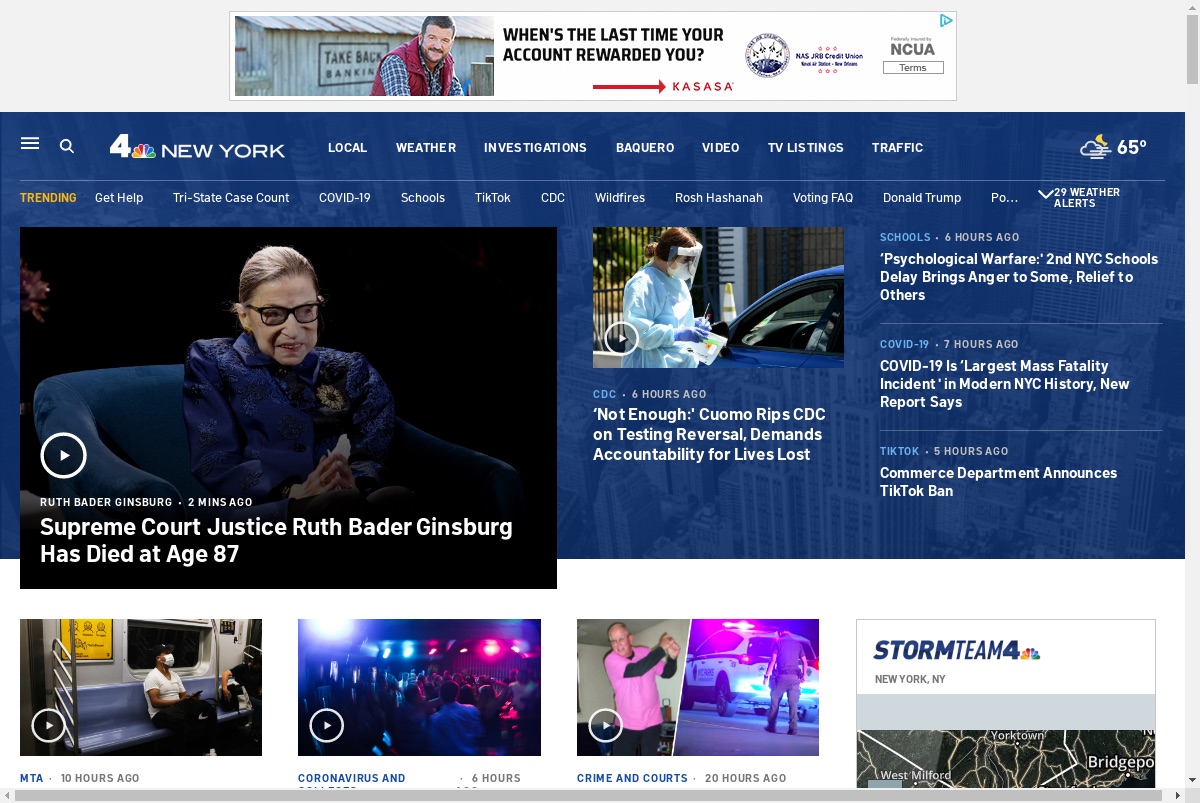Screen dimensions: 1200x803
Task: Open COVID-19 category tag in sidebar stories
Action: [904, 344]
